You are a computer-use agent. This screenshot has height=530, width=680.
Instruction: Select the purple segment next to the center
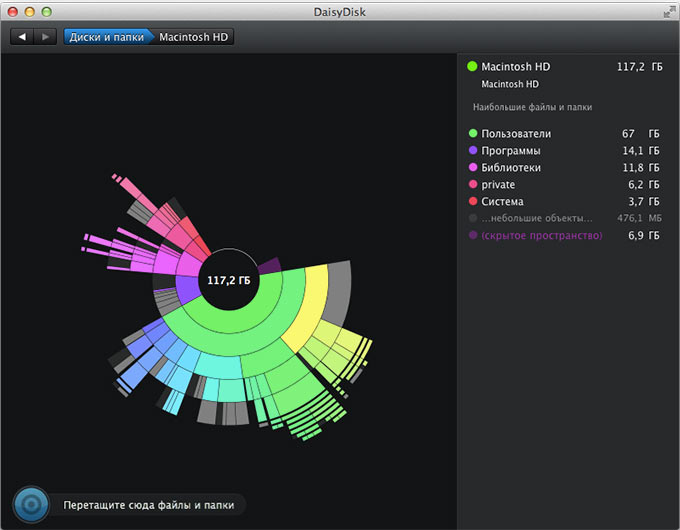pyautogui.click(x=186, y=289)
